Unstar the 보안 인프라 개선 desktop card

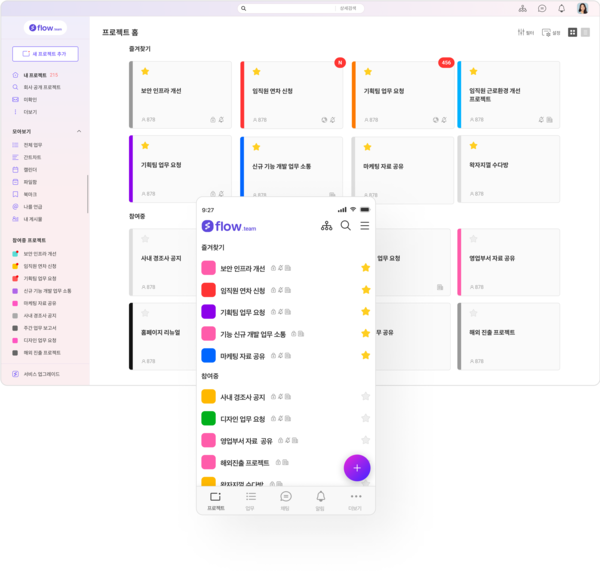click(145, 72)
